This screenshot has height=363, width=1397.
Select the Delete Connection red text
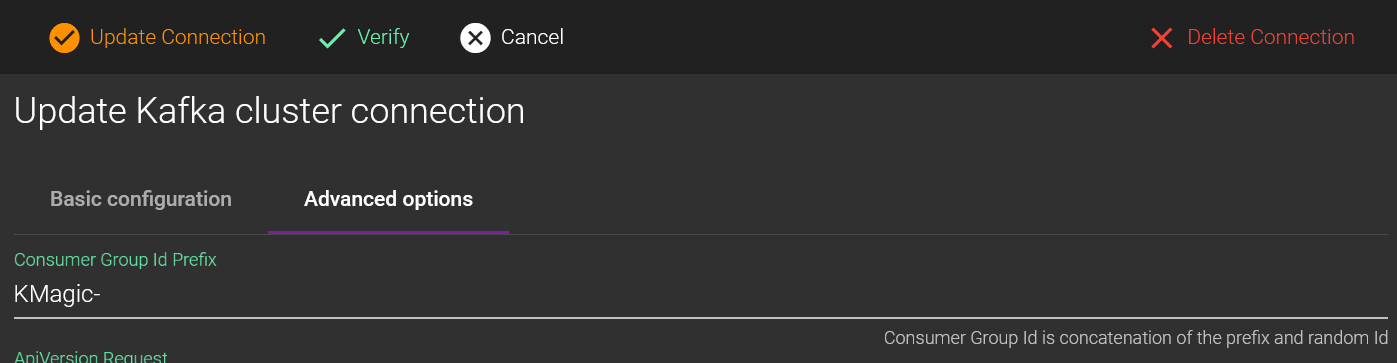click(x=1271, y=37)
